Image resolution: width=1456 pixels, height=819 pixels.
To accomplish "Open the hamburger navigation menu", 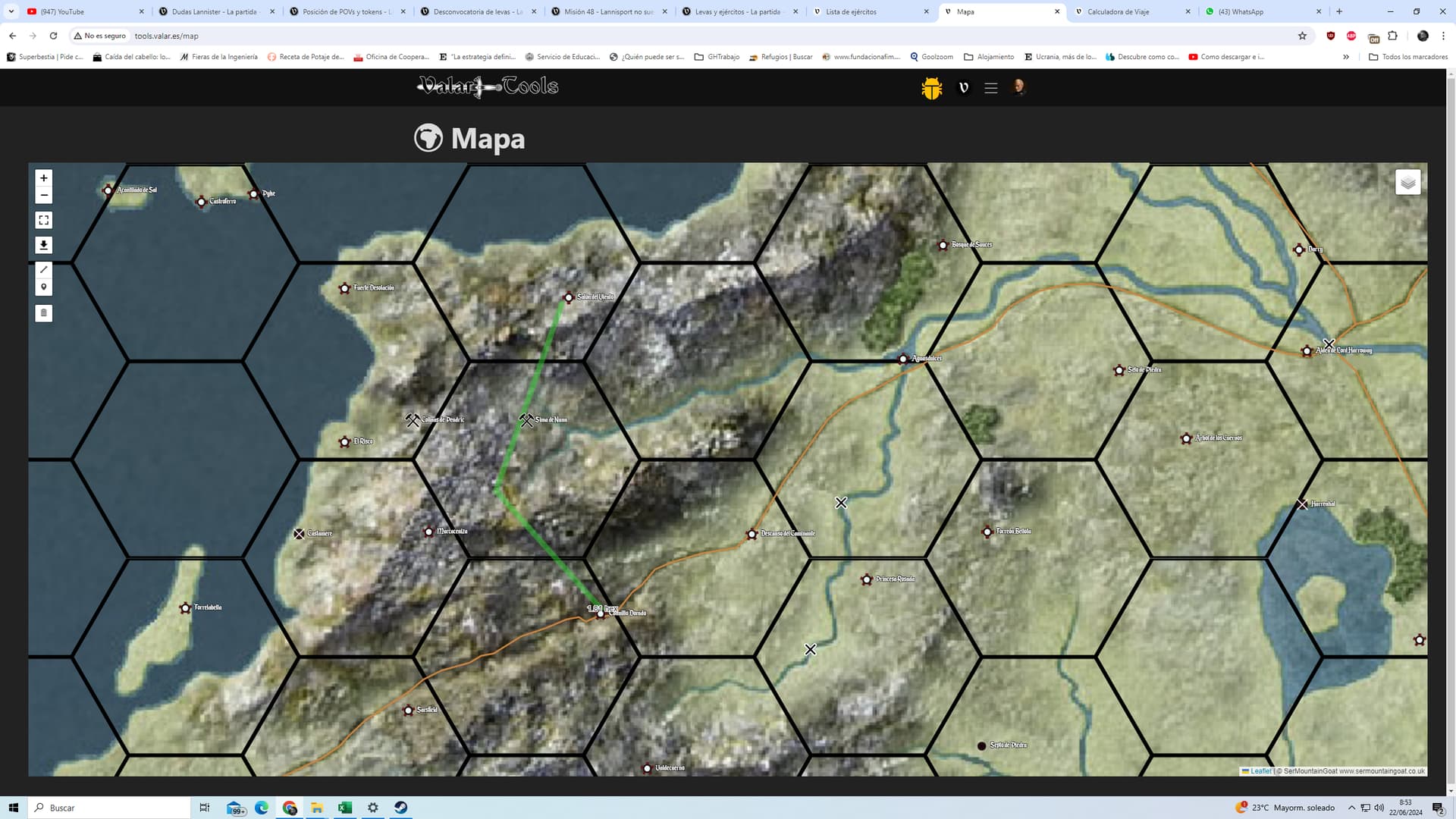I will (x=991, y=88).
